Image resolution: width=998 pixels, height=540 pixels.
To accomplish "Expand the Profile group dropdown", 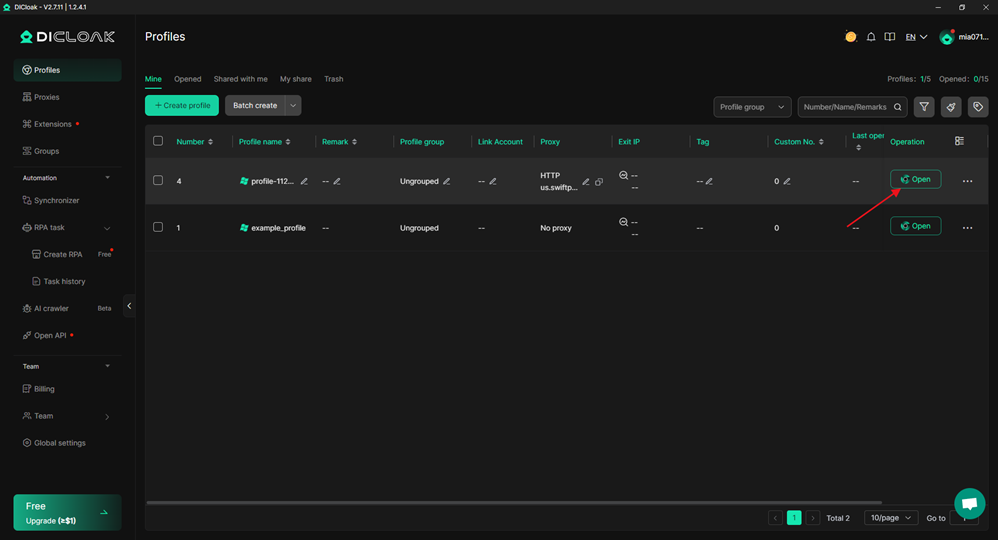I will click(x=752, y=107).
